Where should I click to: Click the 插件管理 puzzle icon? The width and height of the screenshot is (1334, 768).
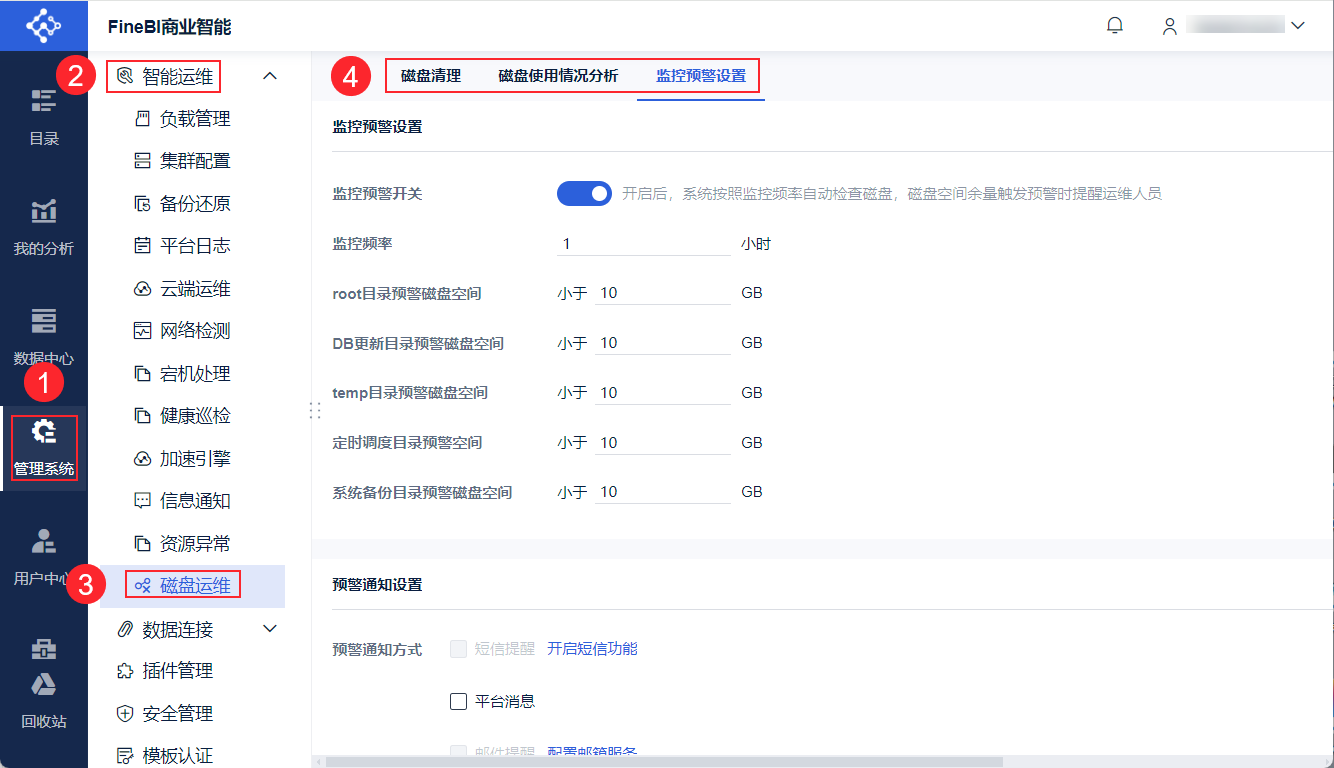[x=125, y=671]
